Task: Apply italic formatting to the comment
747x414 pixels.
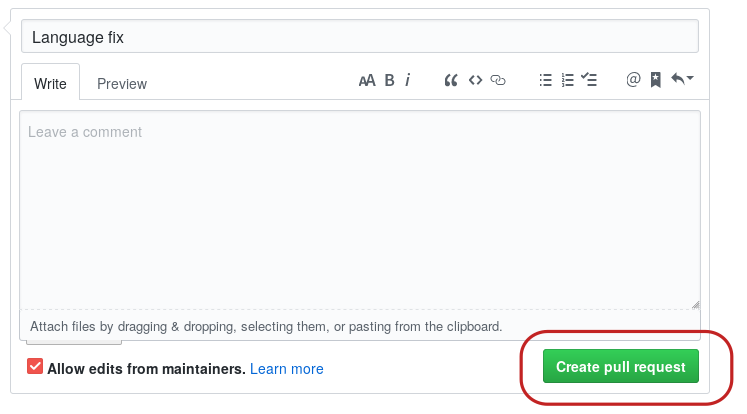Action: point(408,81)
